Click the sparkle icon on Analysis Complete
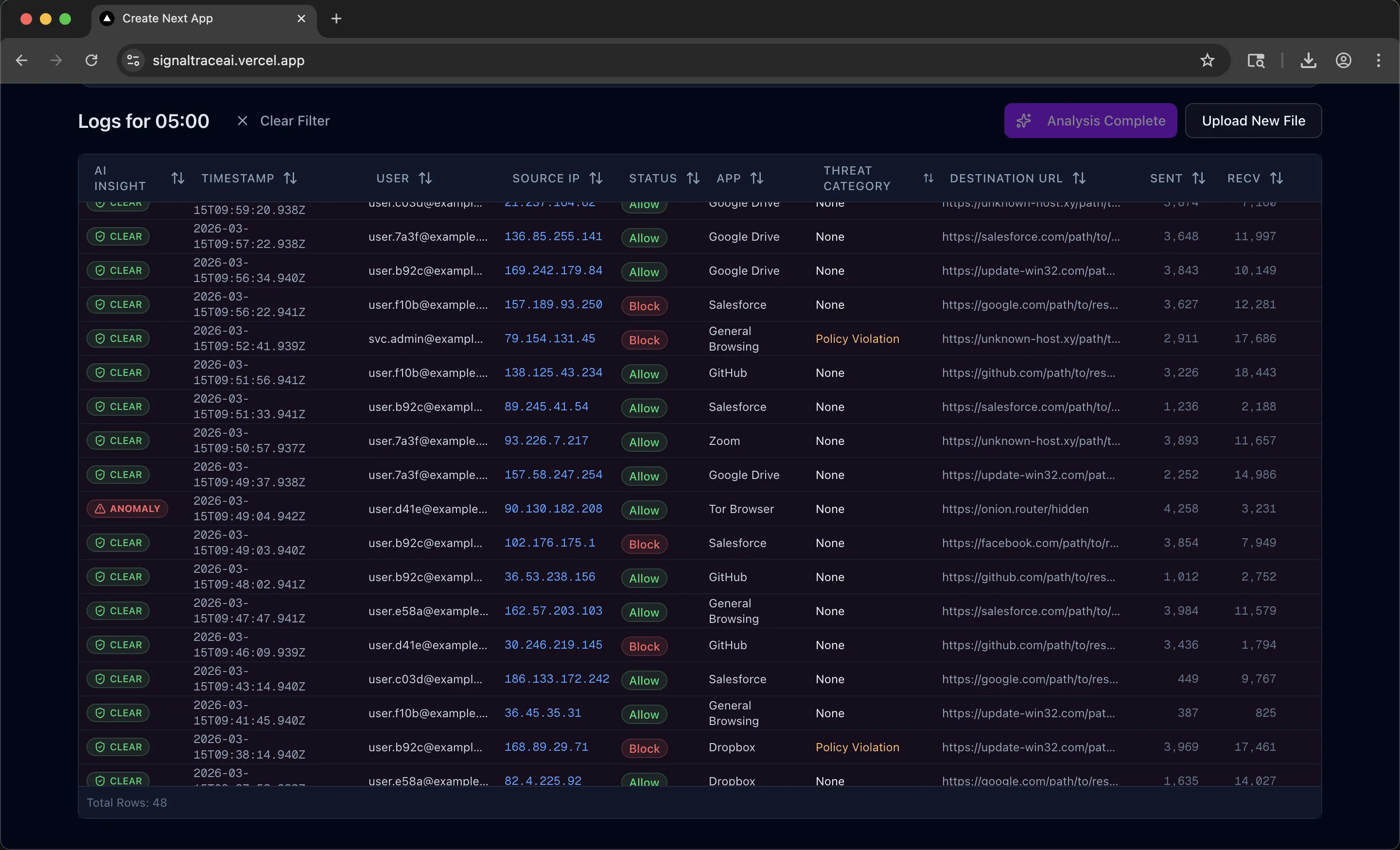The width and height of the screenshot is (1400, 850). [1024, 121]
